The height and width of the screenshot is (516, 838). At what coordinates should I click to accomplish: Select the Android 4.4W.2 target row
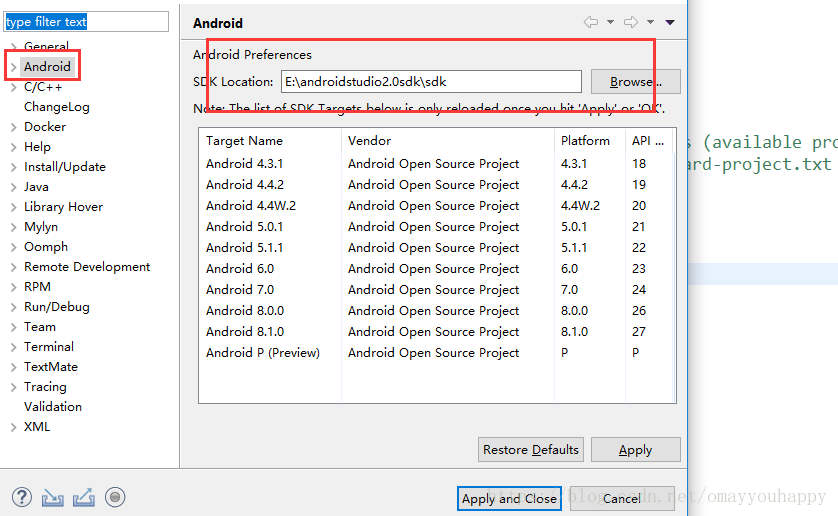tap(437, 206)
